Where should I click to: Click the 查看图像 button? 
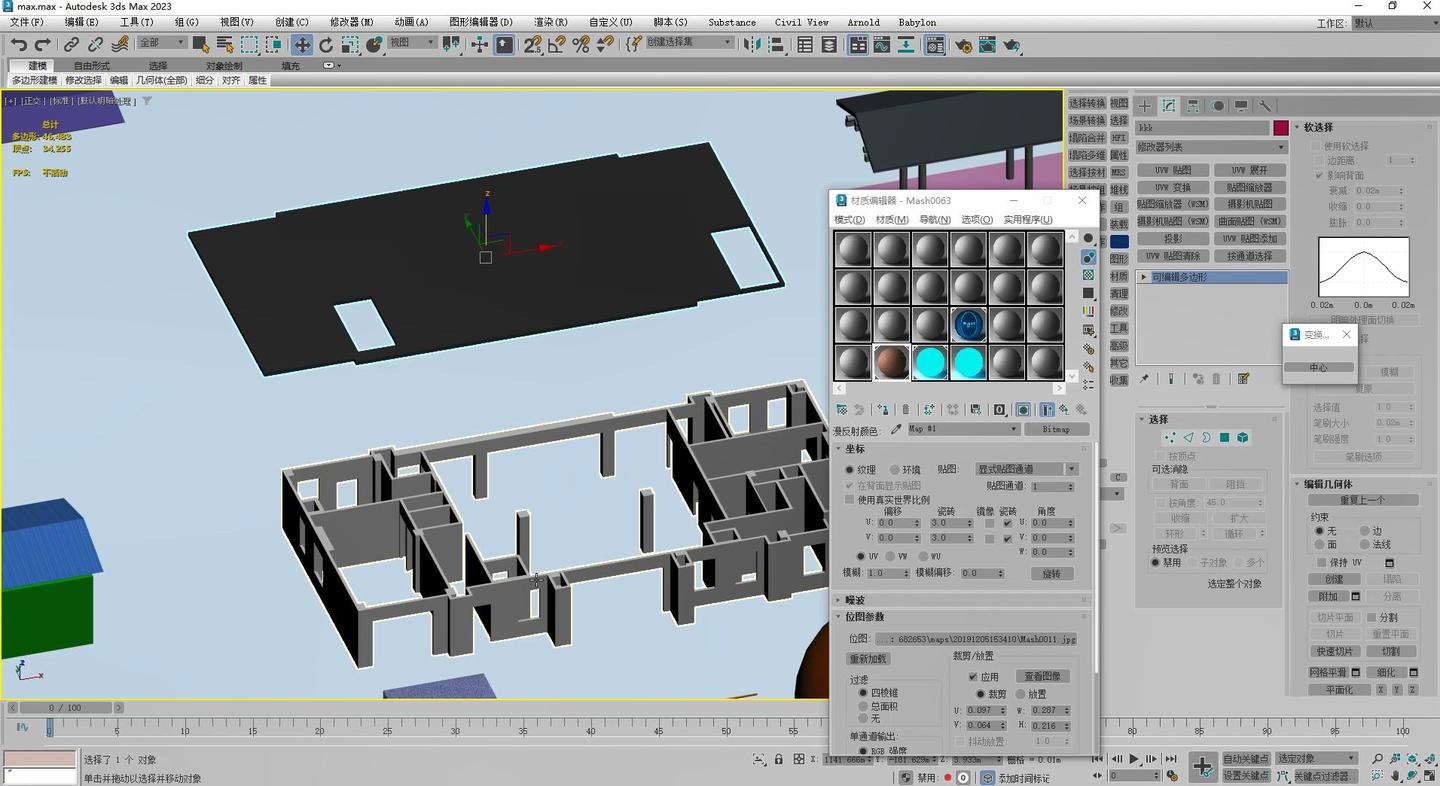tap(1043, 677)
